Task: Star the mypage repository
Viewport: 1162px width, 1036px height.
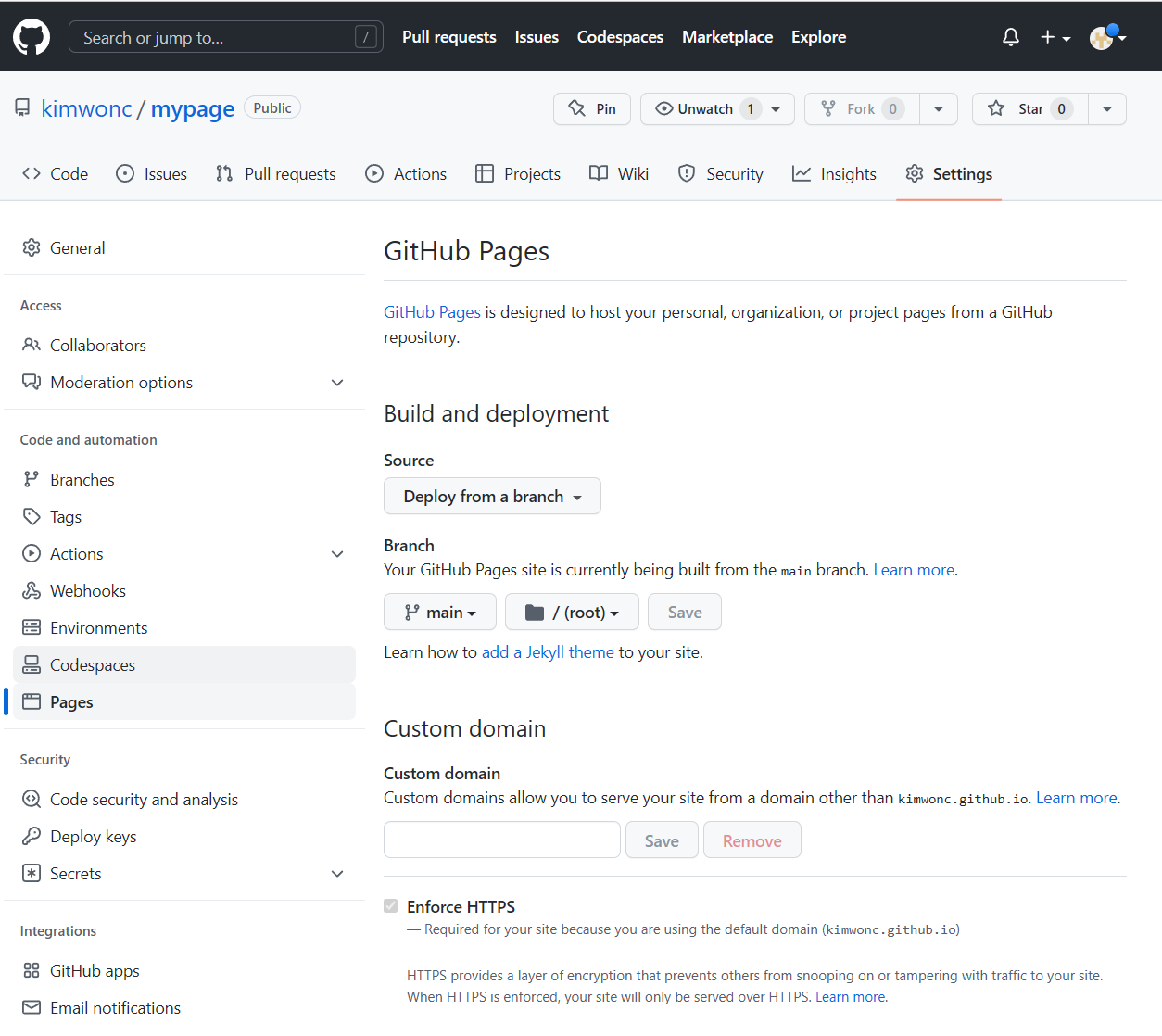Action: (x=1029, y=108)
